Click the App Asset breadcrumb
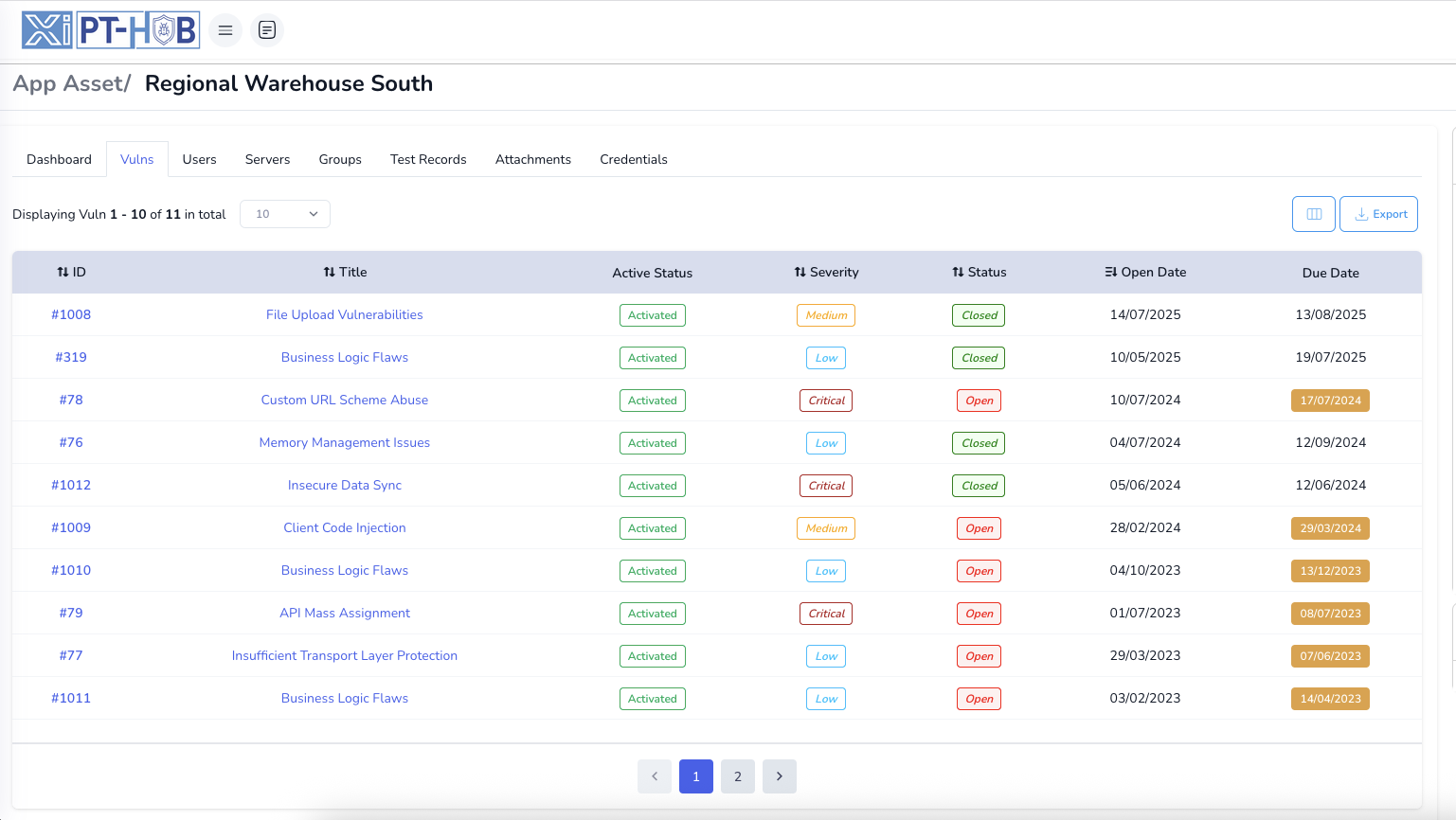 [68, 83]
